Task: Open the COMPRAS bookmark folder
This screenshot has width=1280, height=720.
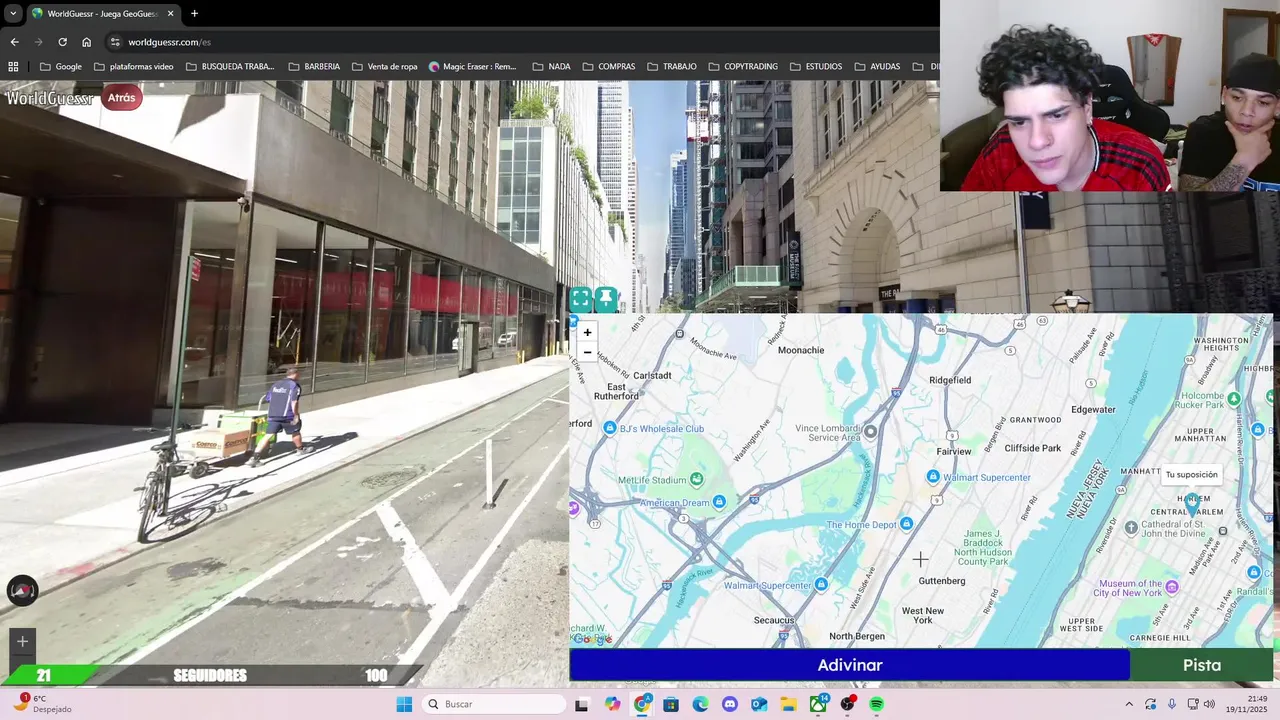Action: point(609,67)
